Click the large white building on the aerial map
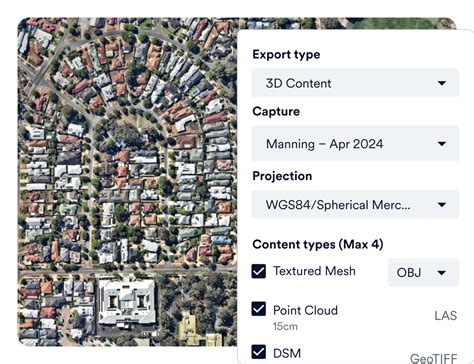The image size is (474, 364). (127, 302)
